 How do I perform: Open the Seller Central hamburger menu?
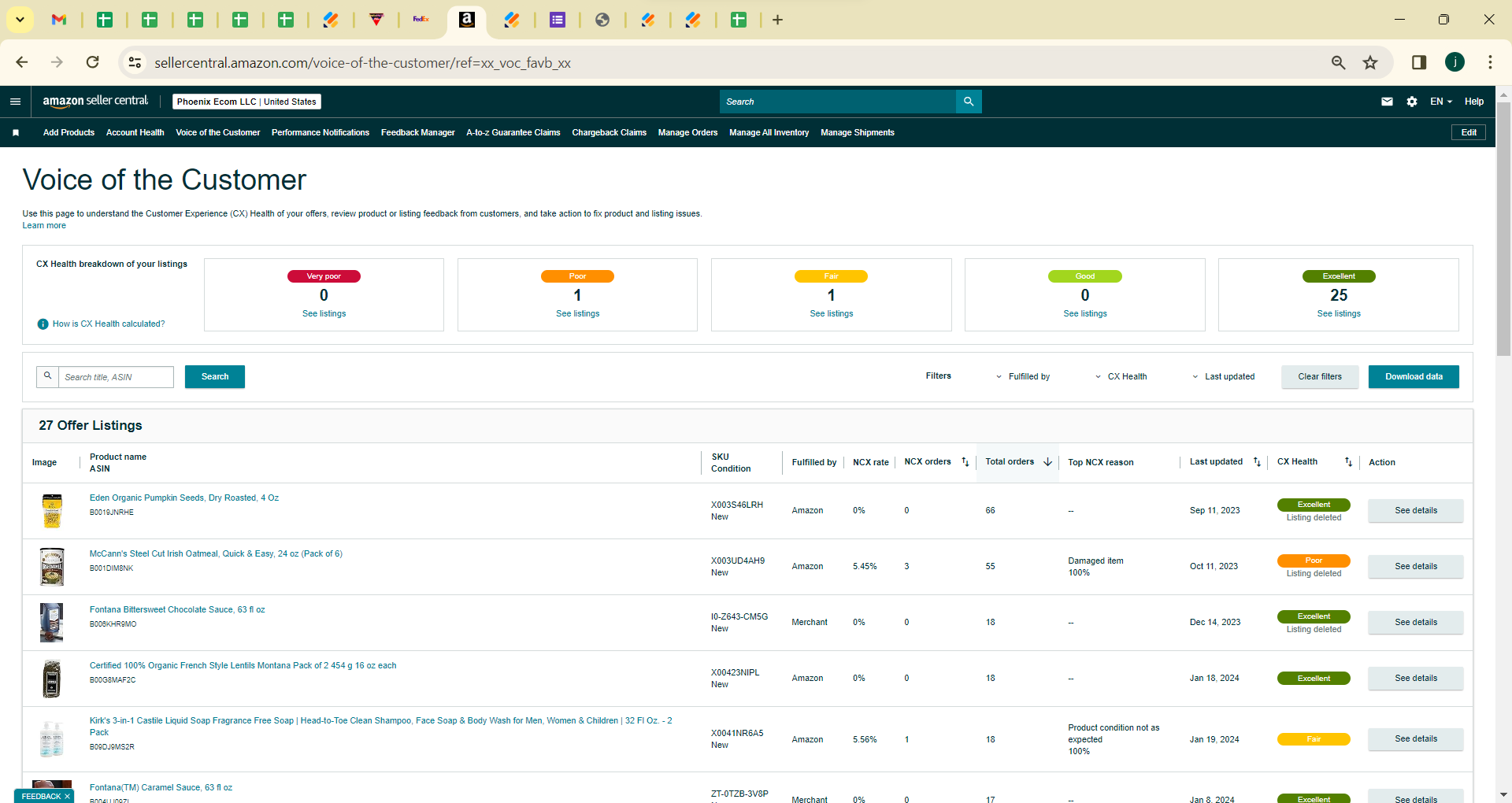tap(15, 102)
